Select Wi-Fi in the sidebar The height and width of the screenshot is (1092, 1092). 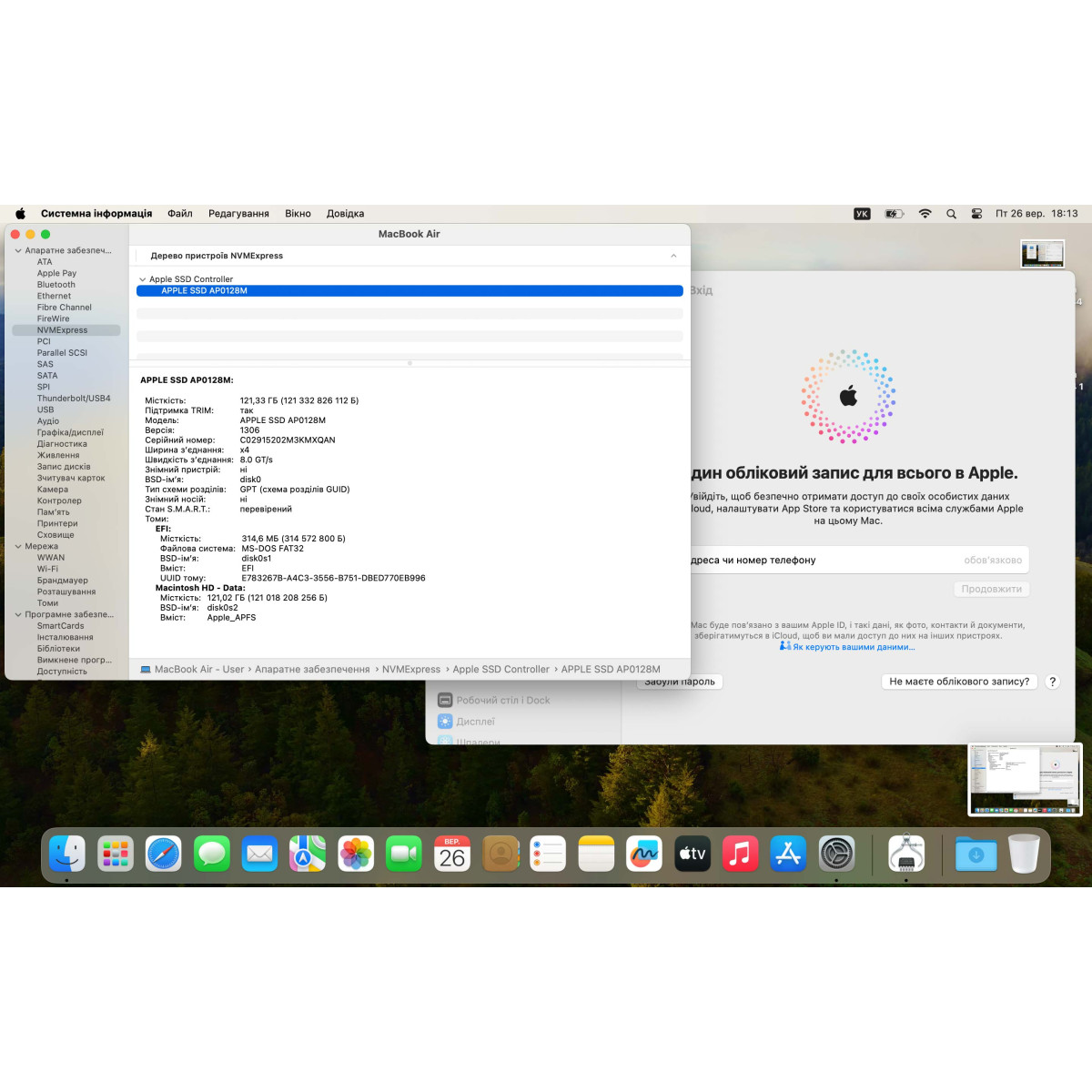coord(47,569)
